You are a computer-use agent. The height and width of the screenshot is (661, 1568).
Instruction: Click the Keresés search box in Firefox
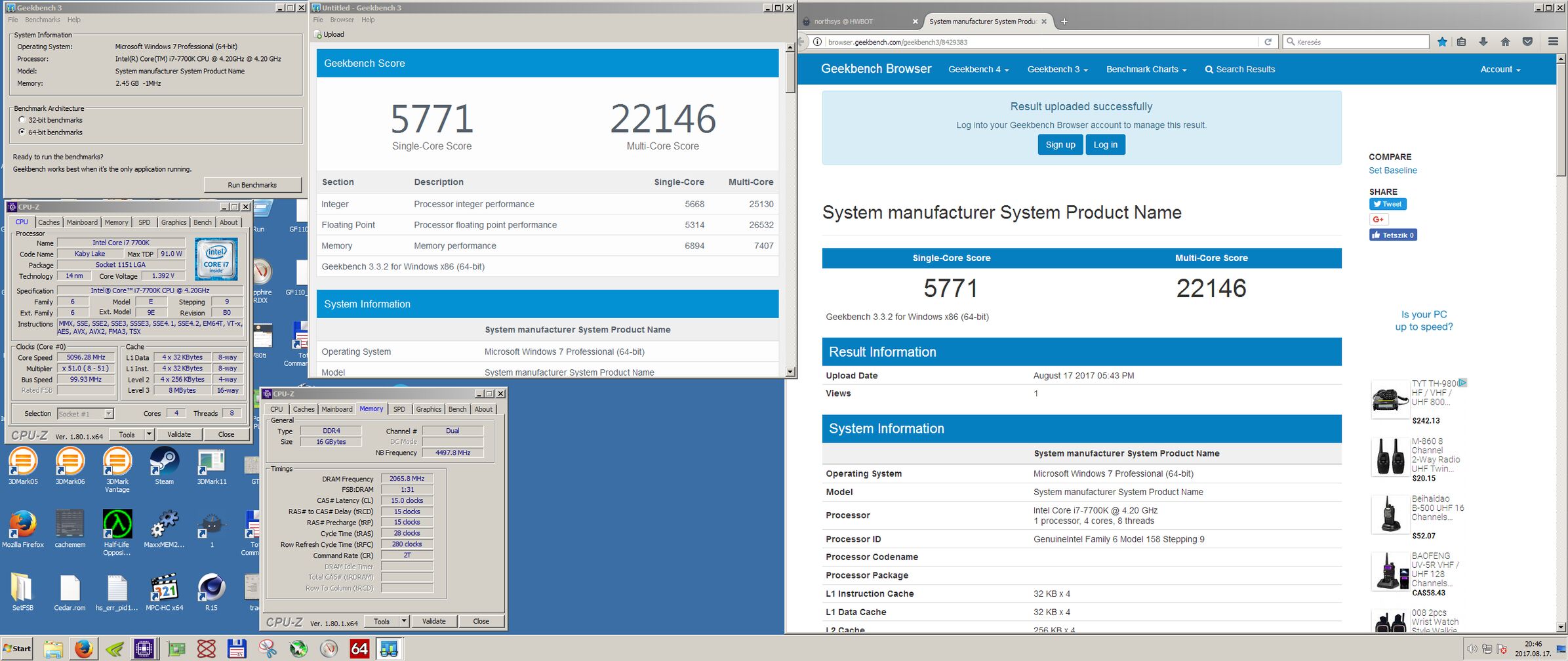point(1356,42)
